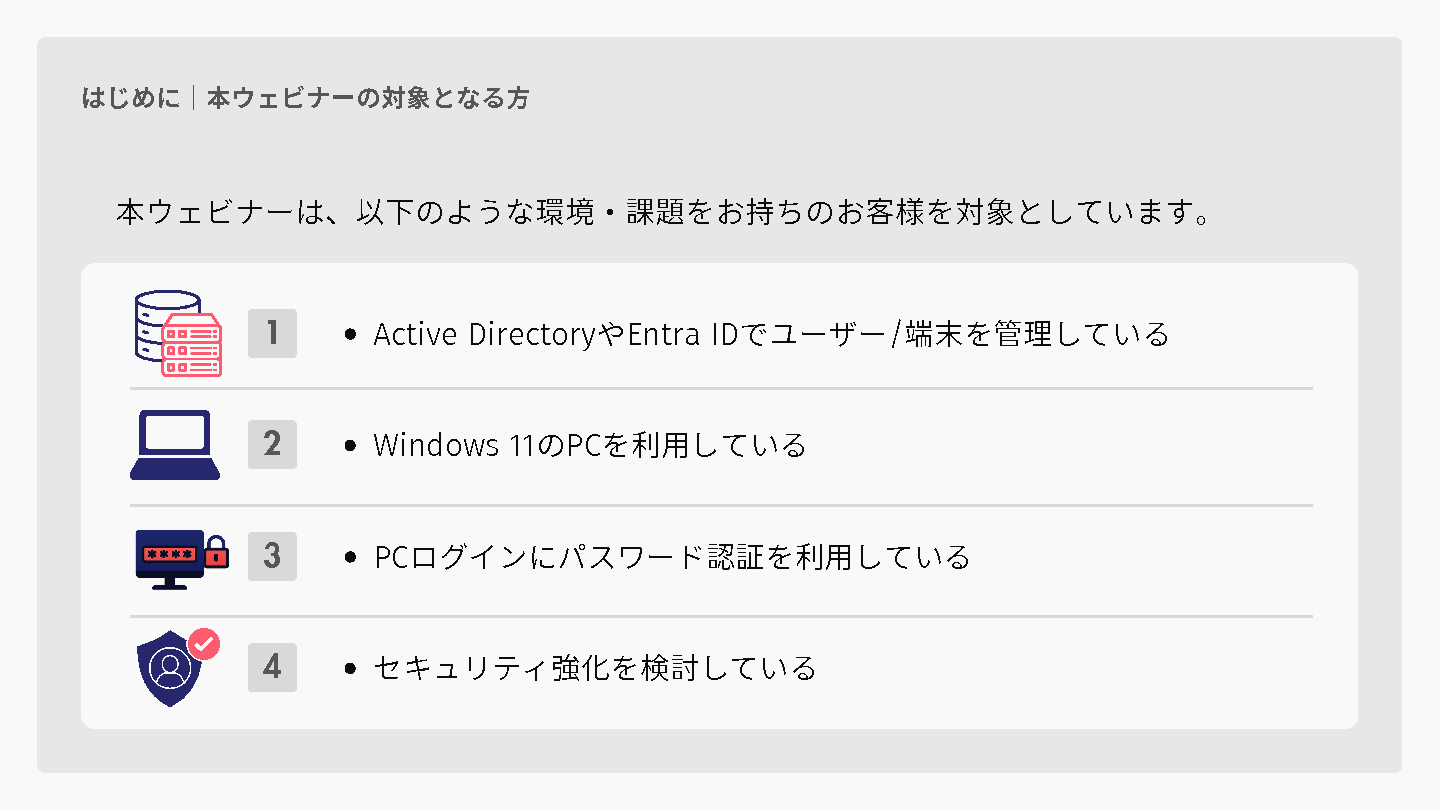Click the bullet before Active Directory item
This screenshot has width=1440, height=810.
click(x=350, y=335)
